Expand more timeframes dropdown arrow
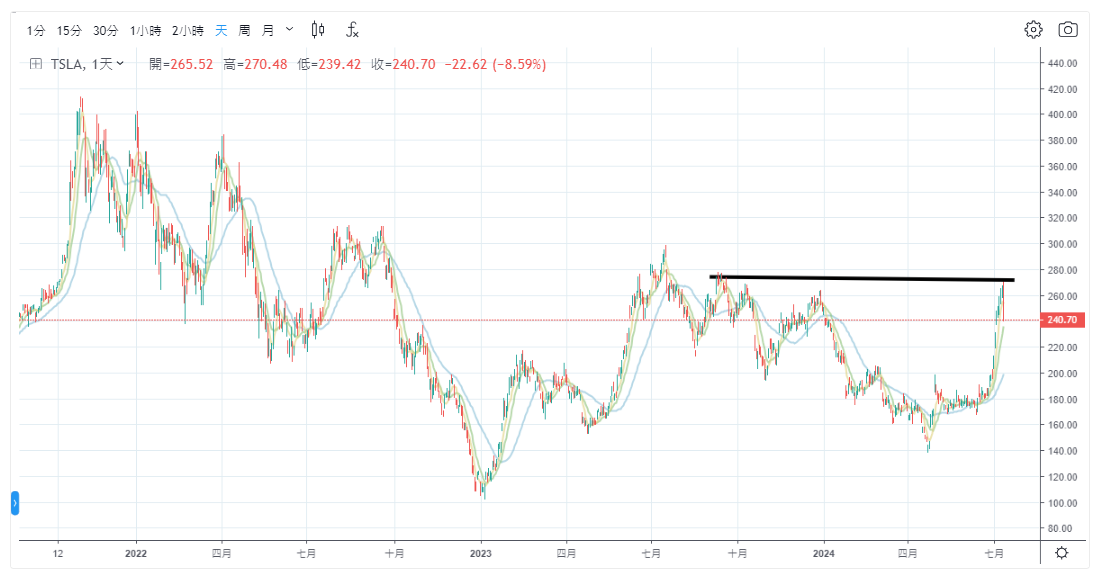1093x577 pixels. [290, 30]
